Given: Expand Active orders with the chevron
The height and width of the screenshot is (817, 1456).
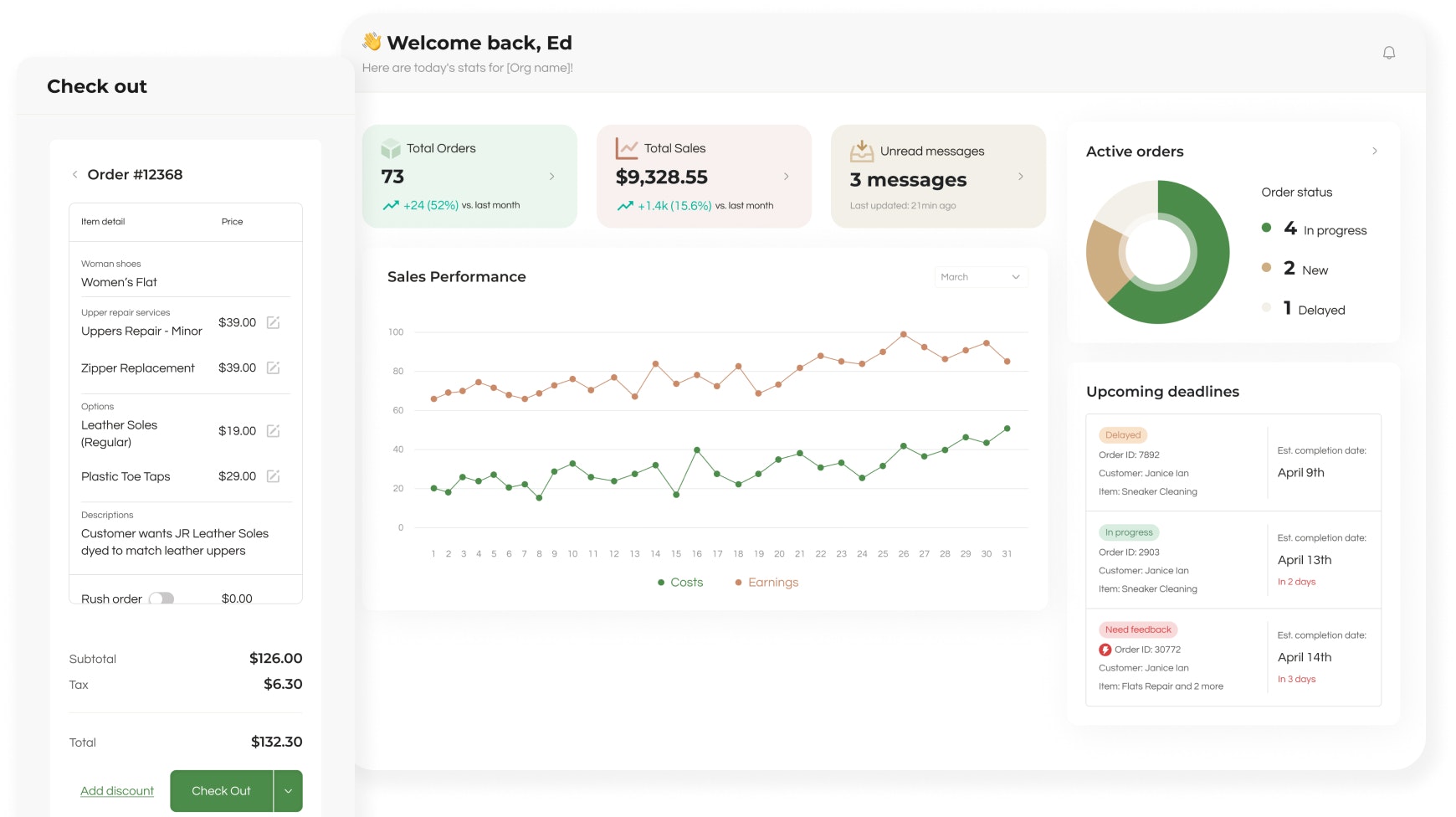Looking at the screenshot, I should [x=1374, y=152].
